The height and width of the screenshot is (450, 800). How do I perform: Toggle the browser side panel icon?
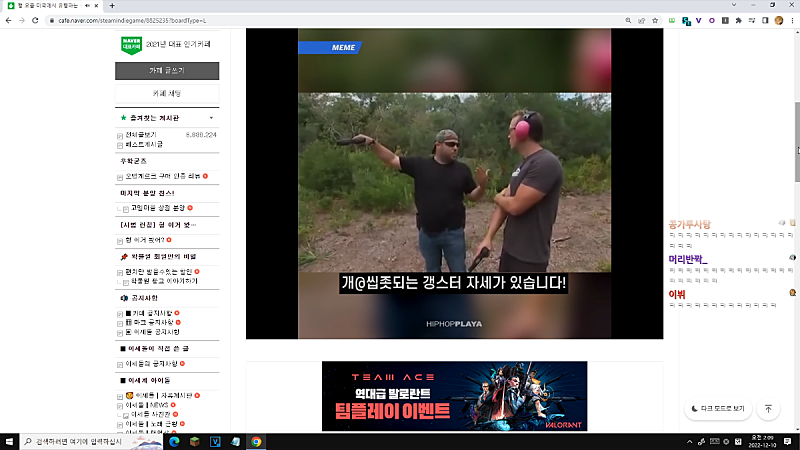point(765,20)
